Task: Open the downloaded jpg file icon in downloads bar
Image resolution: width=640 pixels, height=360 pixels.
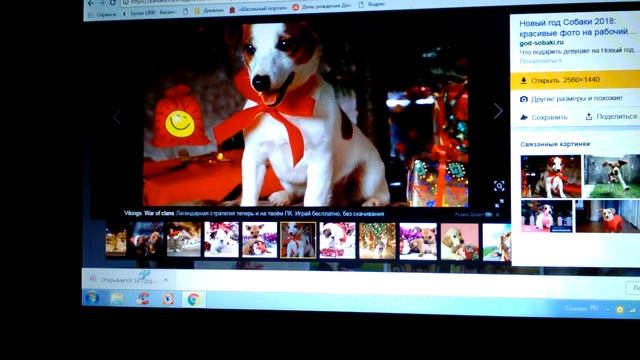Action: click(x=93, y=279)
